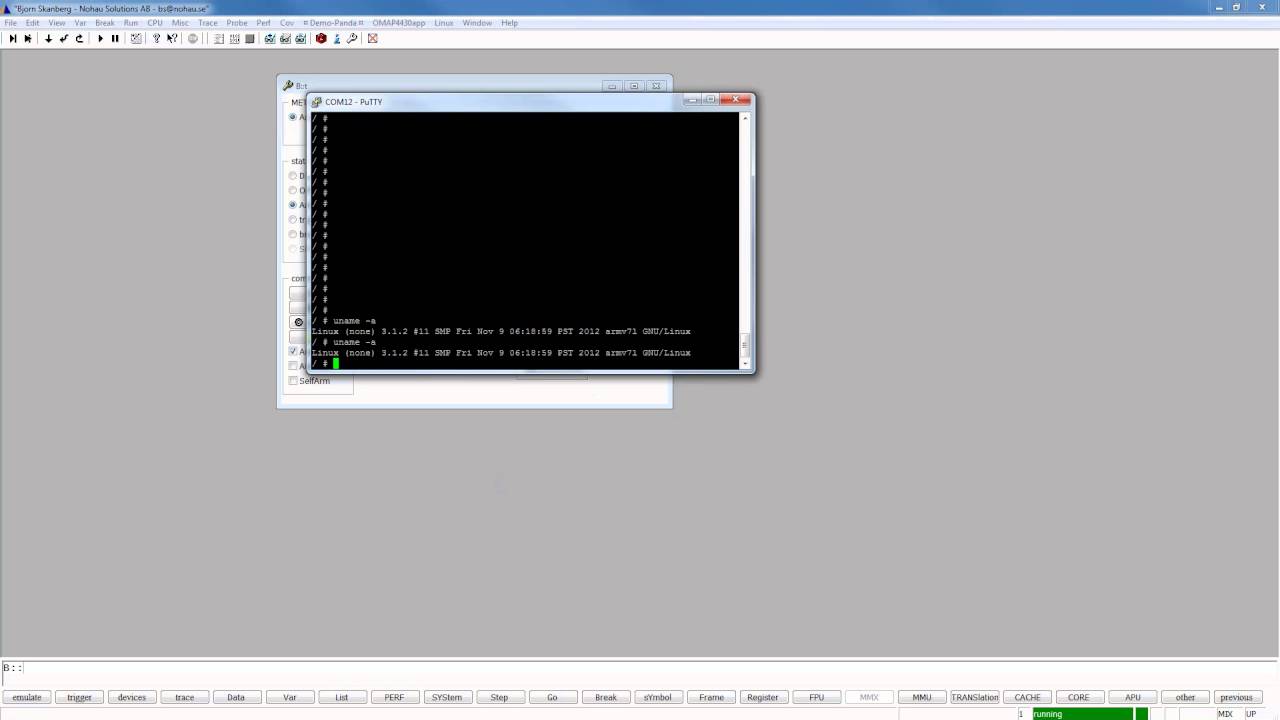Click the green 'running' status field
This screenshot has height=720, width=1280.
pyautogui.click(x=1082, y=714)
